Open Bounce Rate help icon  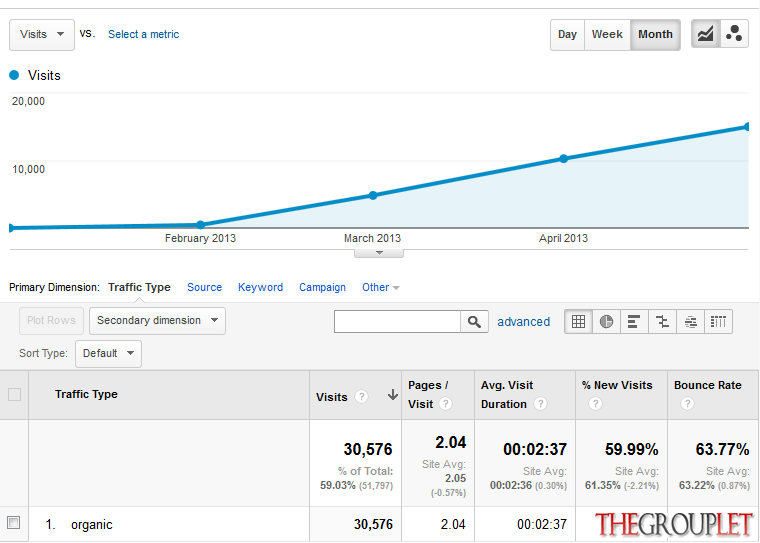[687, 403]
